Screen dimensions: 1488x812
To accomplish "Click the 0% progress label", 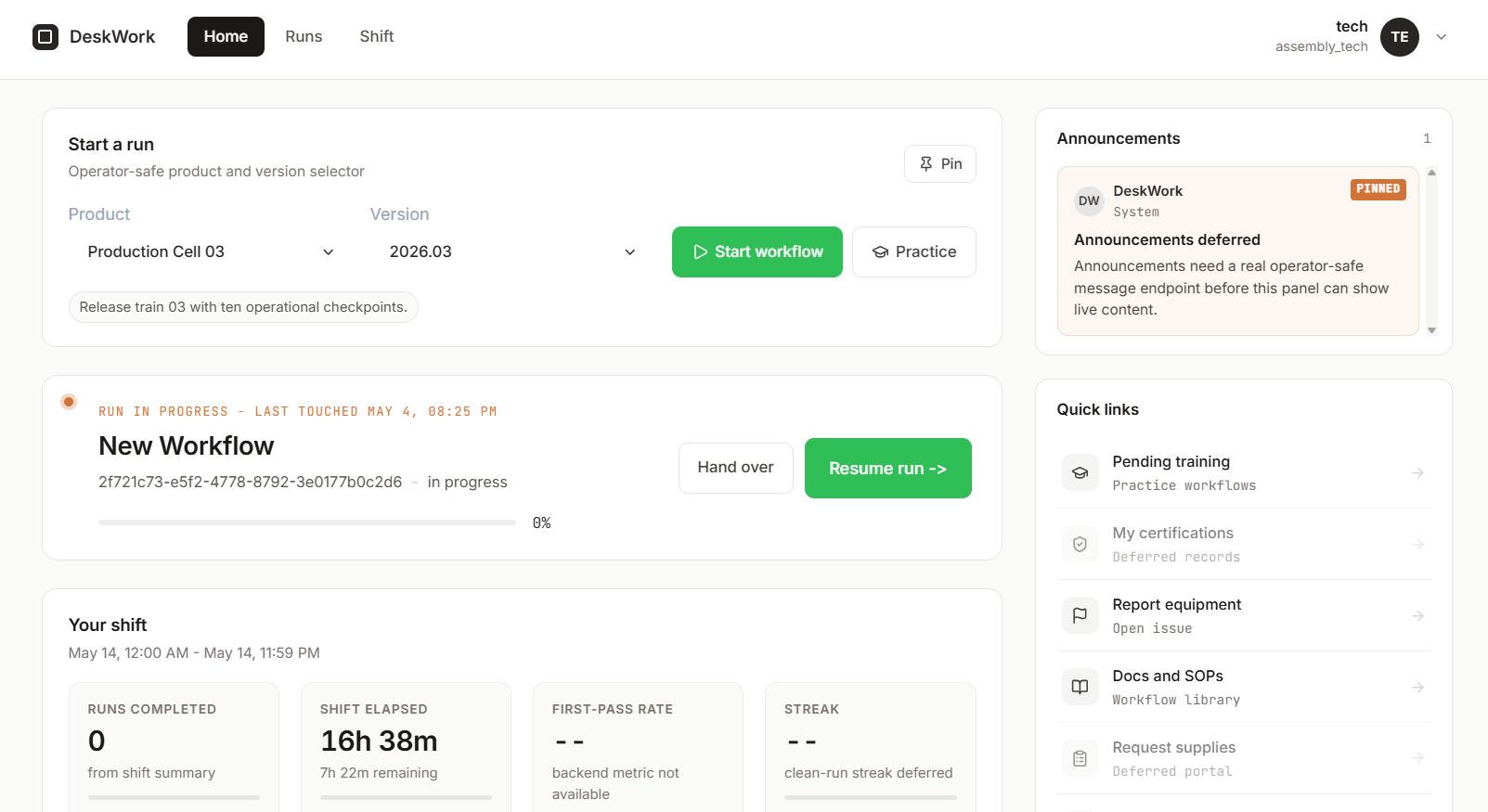I will pos(542,523).
